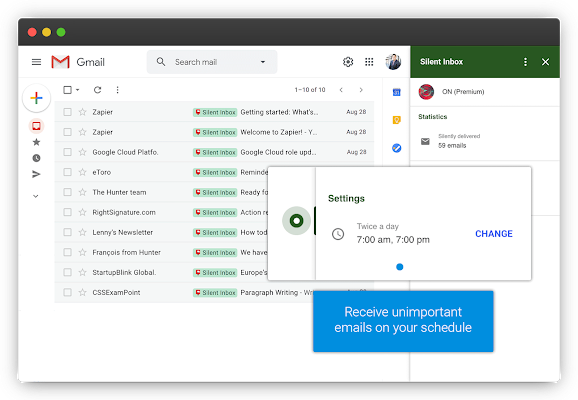Expand more labels chevron in sidebar
578x400 pixels.
coord(36,196)
